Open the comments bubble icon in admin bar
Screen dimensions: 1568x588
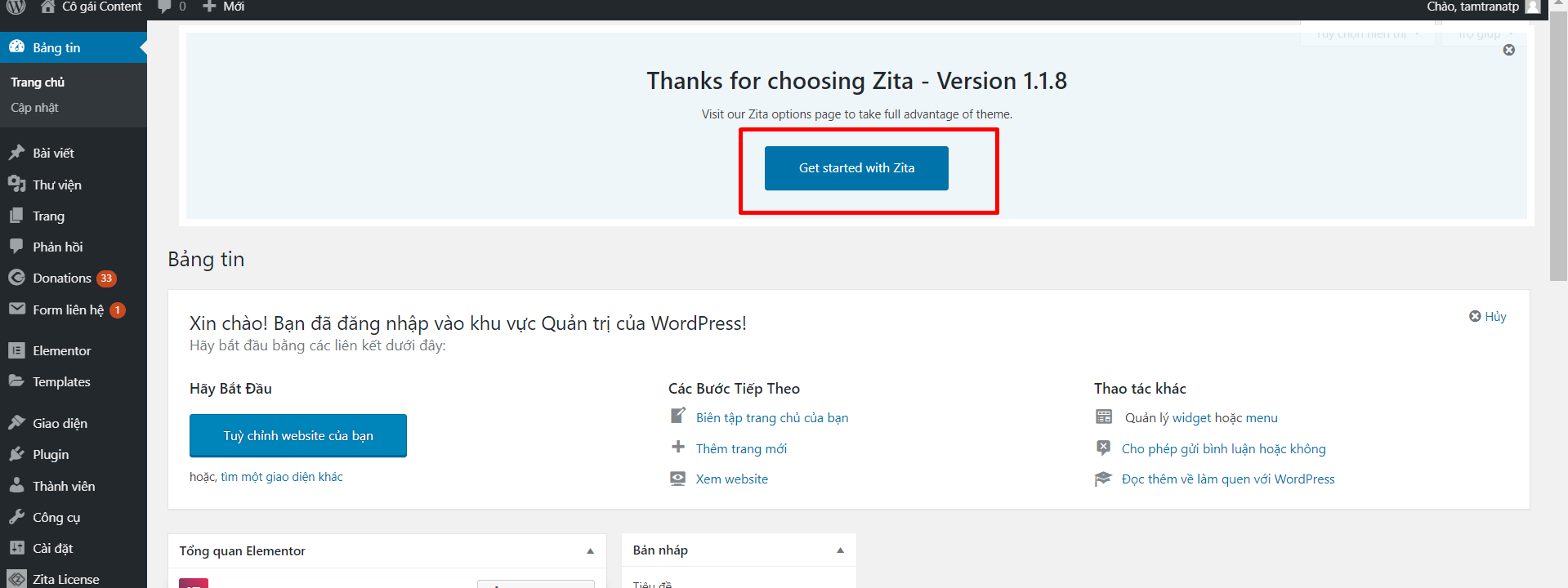pyautogui.click(x=164, y=7)
